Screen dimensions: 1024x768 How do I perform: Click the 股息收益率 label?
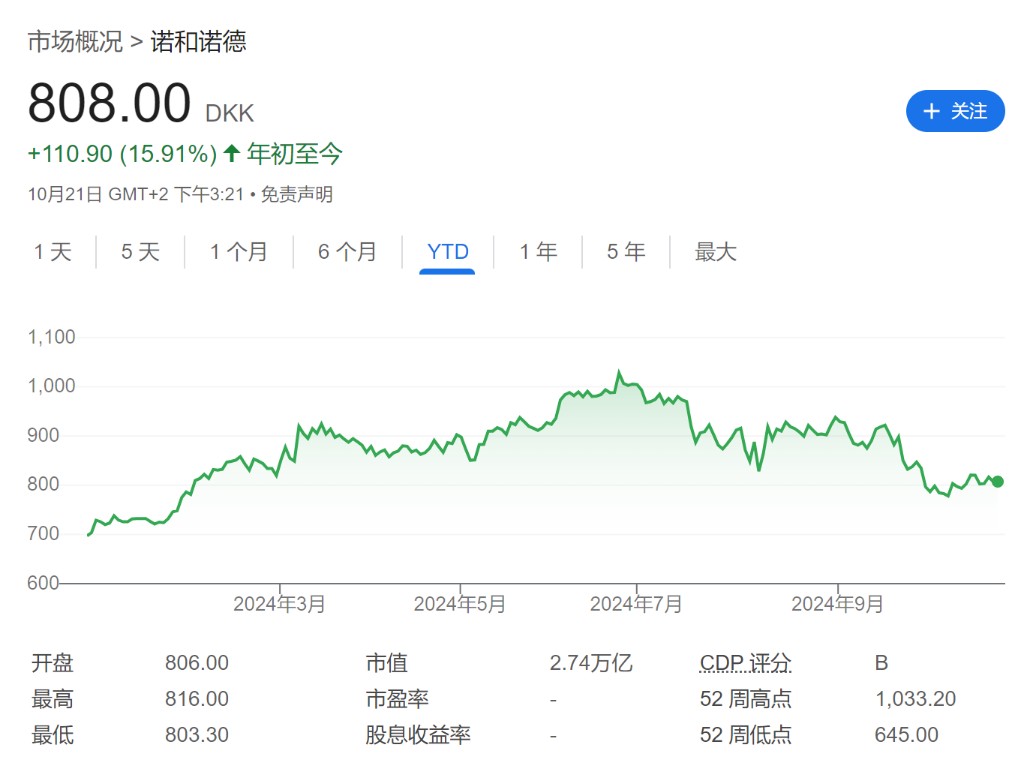click(418, 735)
